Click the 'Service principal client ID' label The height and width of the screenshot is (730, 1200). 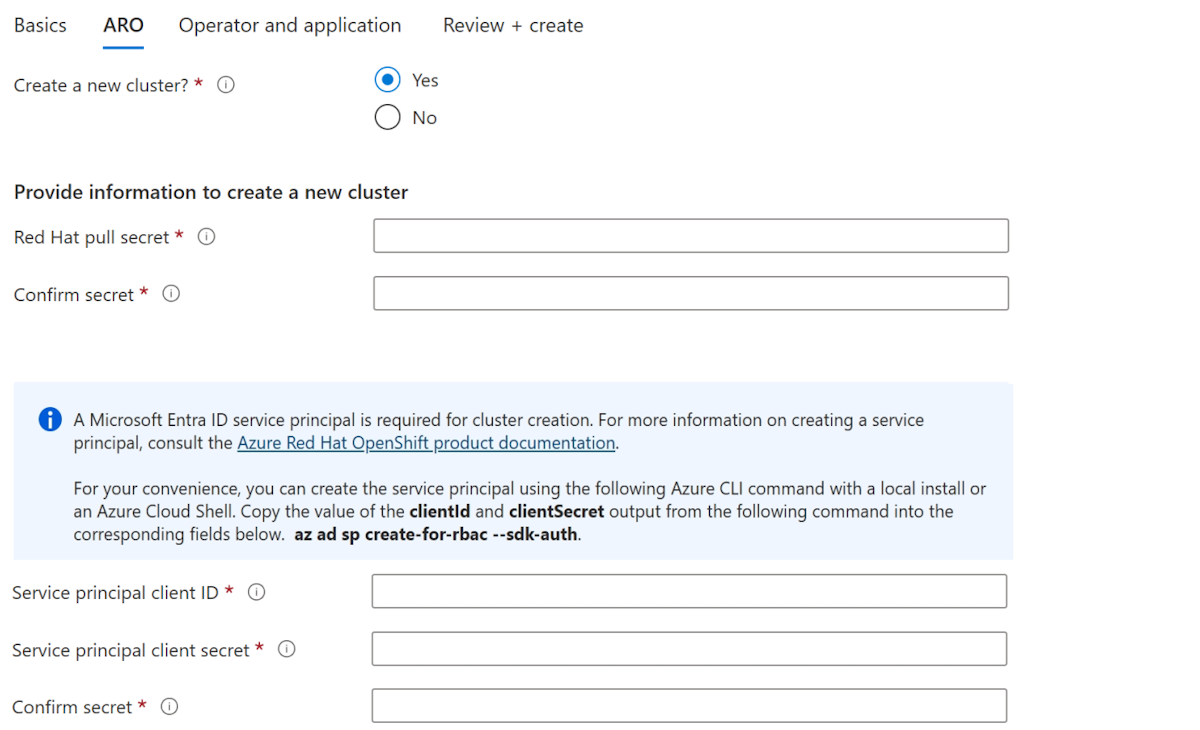point(115,593)
